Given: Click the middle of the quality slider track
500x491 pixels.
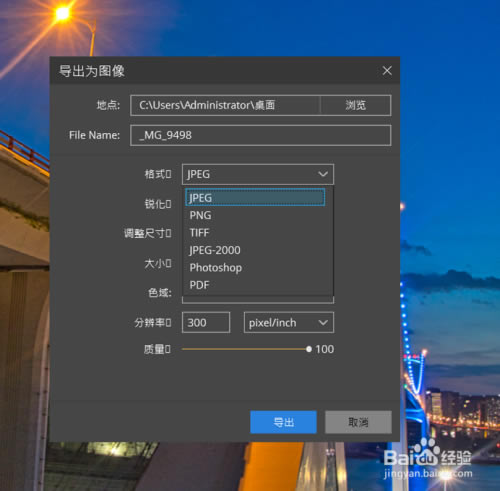Looking at the screenshot, I should (245, 349).
